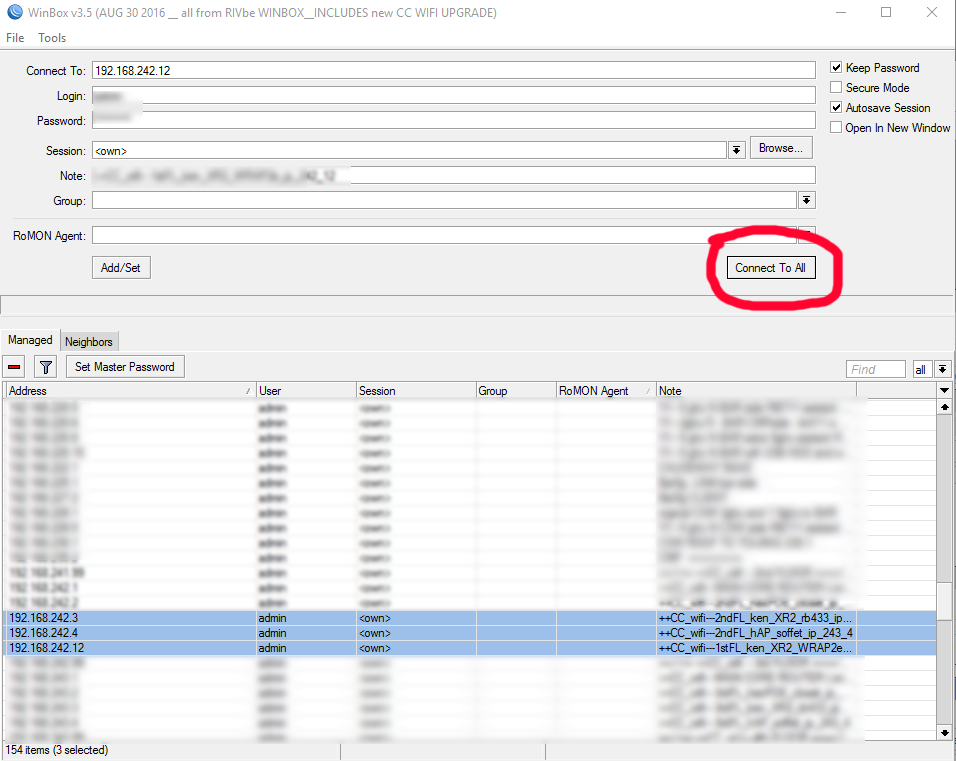This screenshot has height=761, width=956.
Task: Open the table column chooser dropdown
Action: pos(944,390)
